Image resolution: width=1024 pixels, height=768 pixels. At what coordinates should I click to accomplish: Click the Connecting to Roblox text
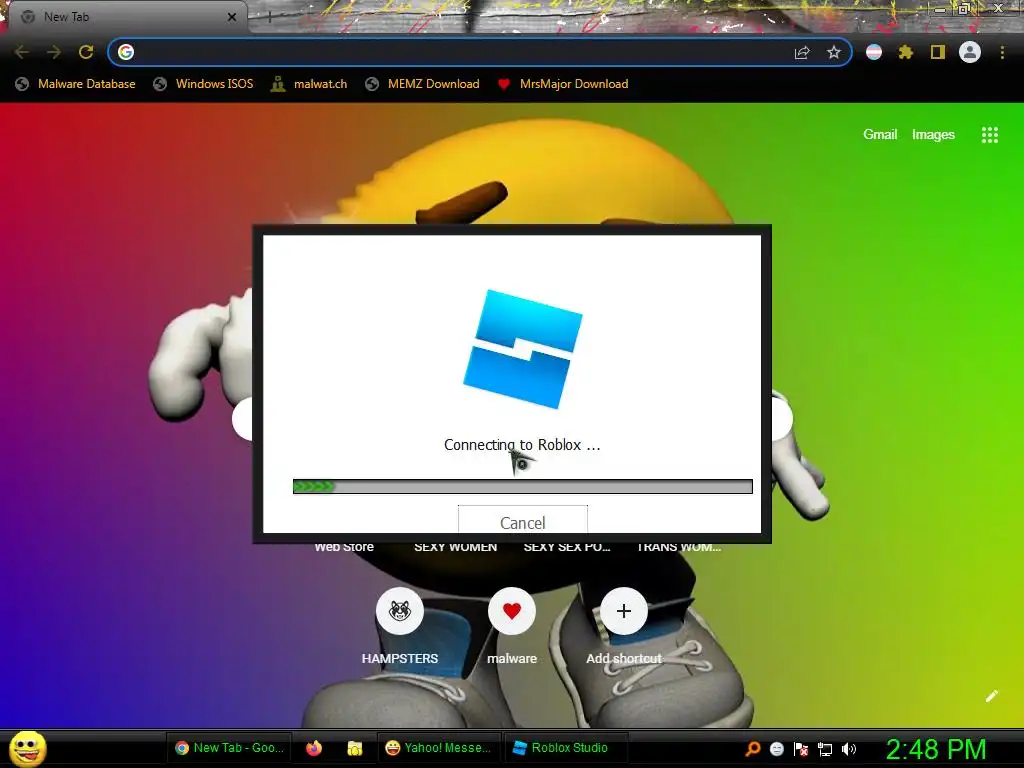(x=522, y=445)
